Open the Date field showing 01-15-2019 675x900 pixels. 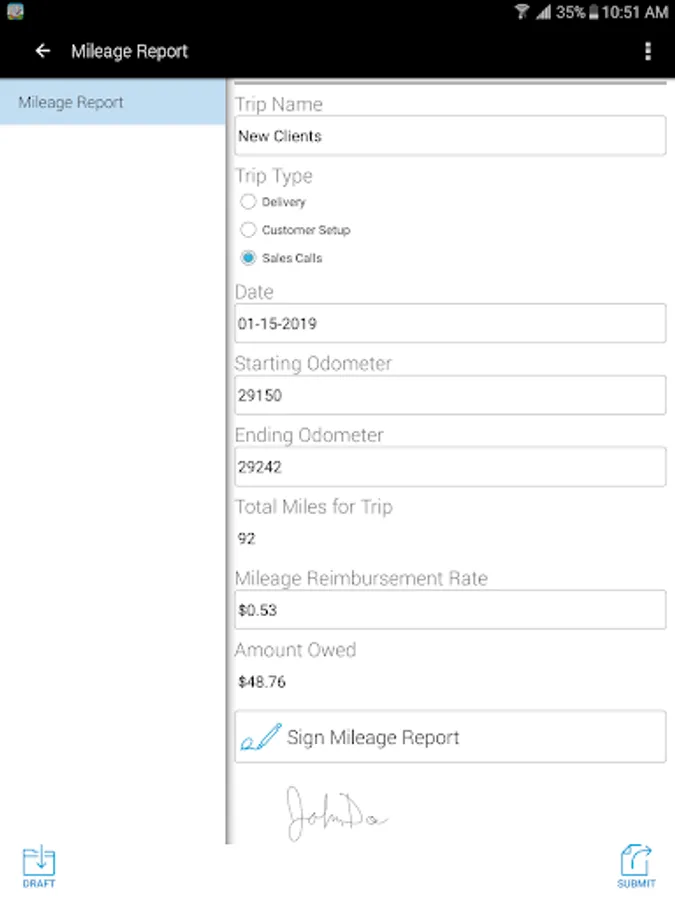pyautogui.click(x=450, y=324)
